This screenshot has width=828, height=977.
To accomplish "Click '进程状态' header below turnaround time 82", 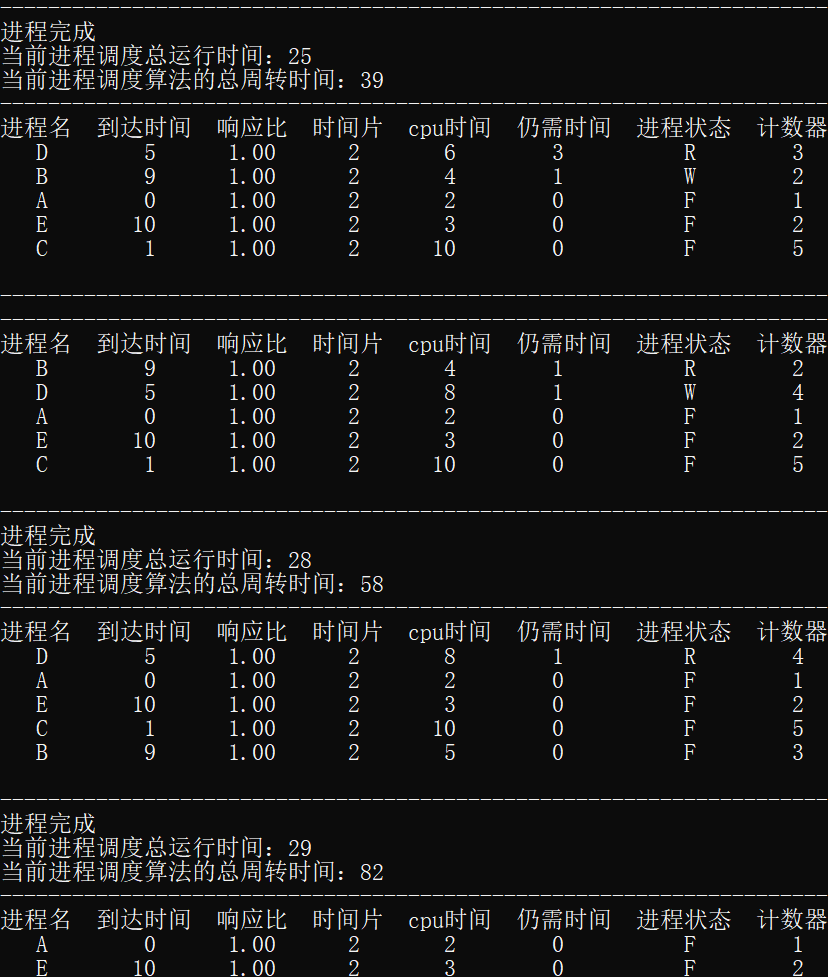I will [683, 920].
